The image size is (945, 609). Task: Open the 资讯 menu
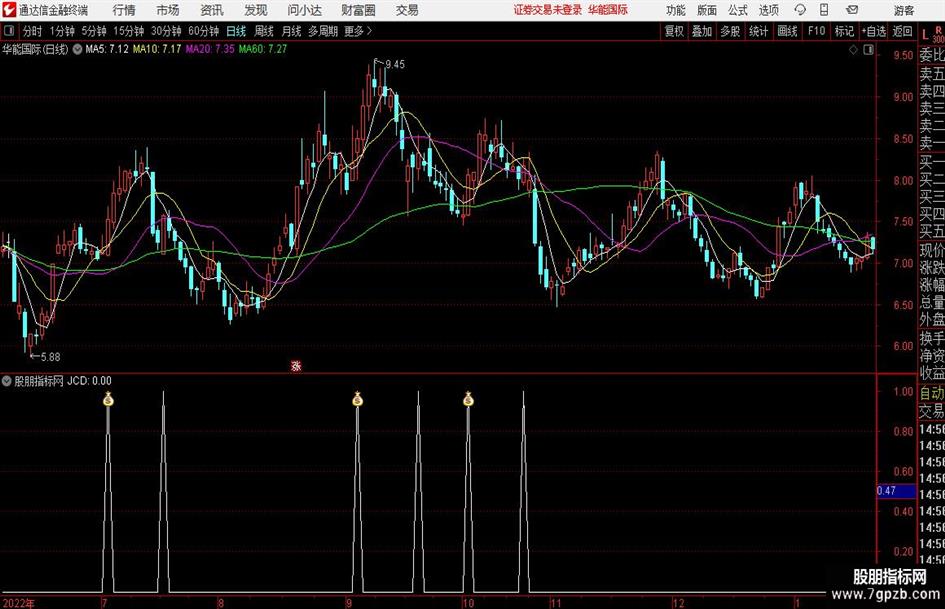coord(212,10)
